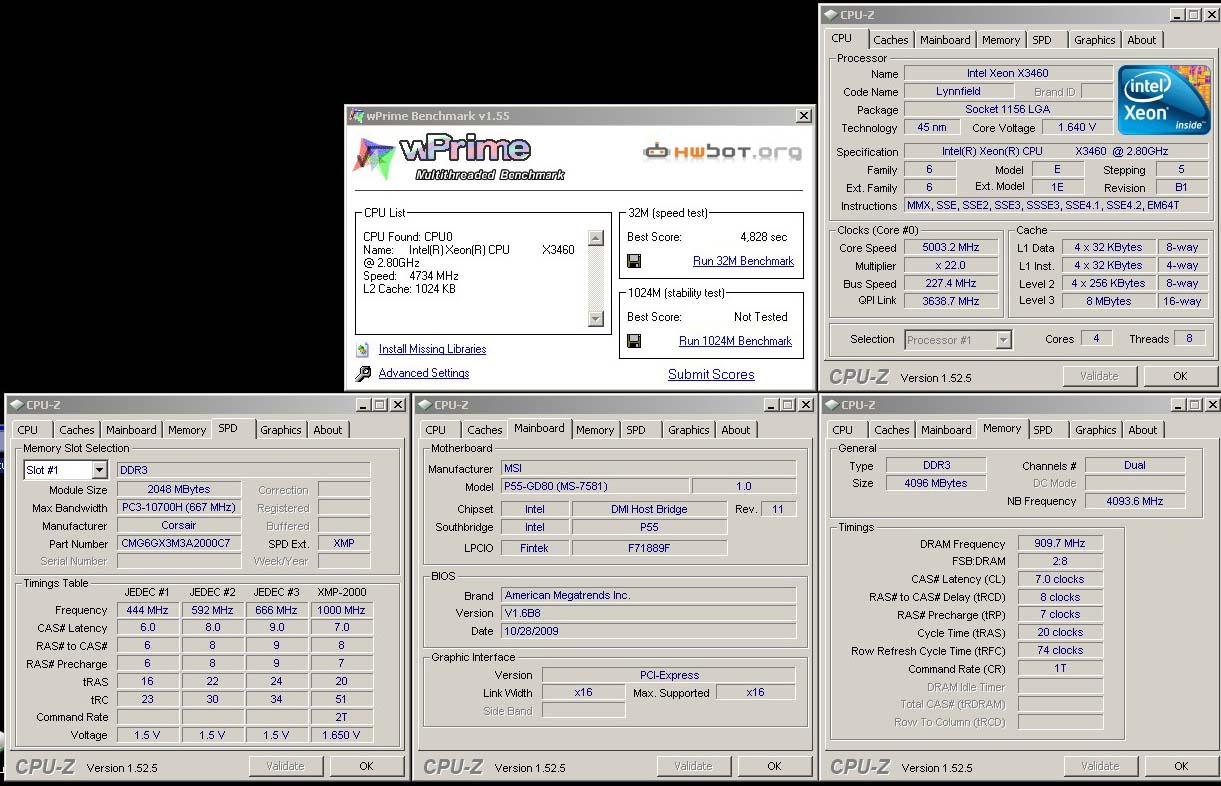This screenshot has height=786, width=1221.
Task: Click NB Frequency value 4093.6 MHz
Action: (x=1135, y=501)
